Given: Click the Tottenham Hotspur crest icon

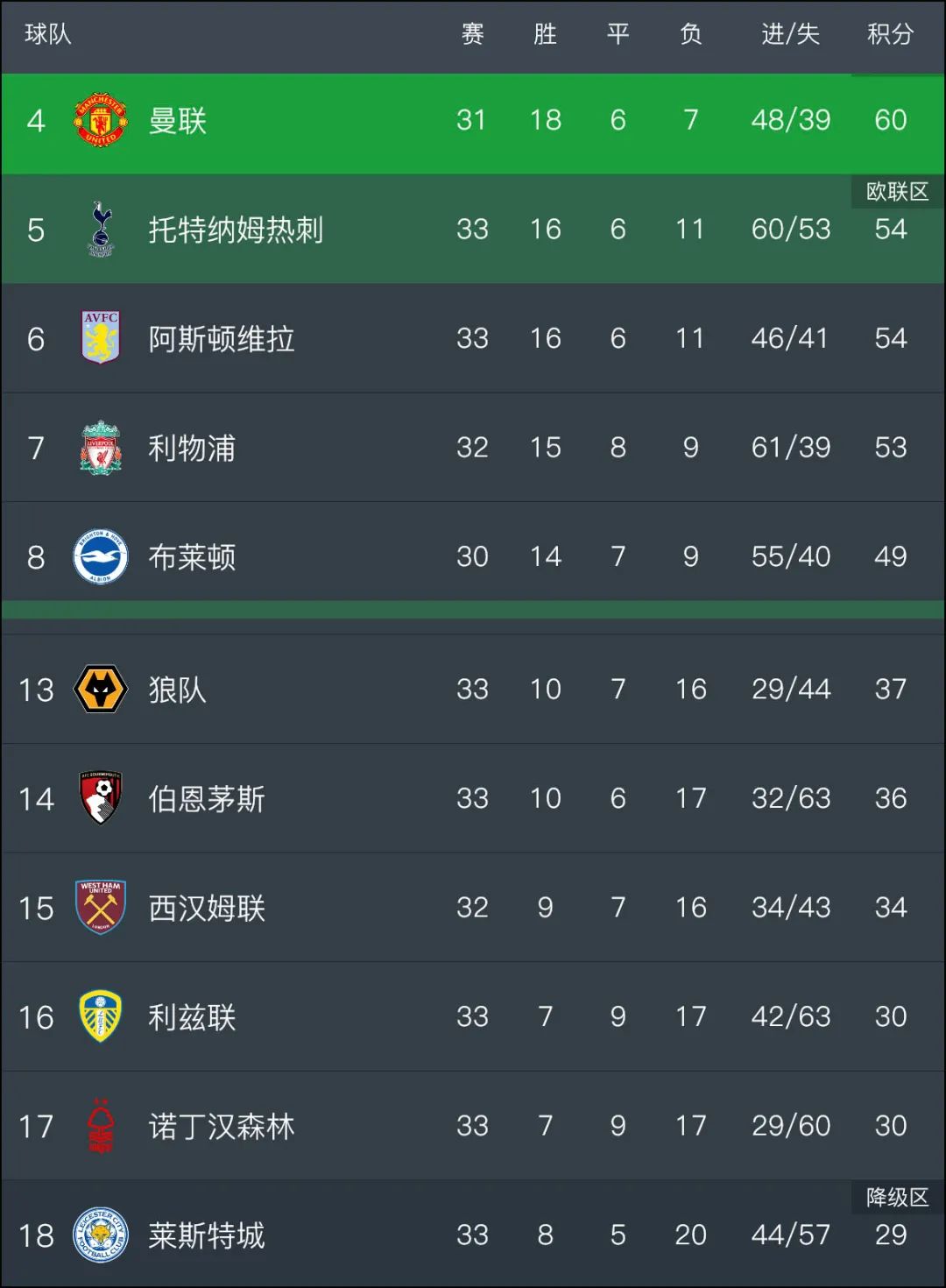Looking at the screenshot, I should click(x=101, y=229).
